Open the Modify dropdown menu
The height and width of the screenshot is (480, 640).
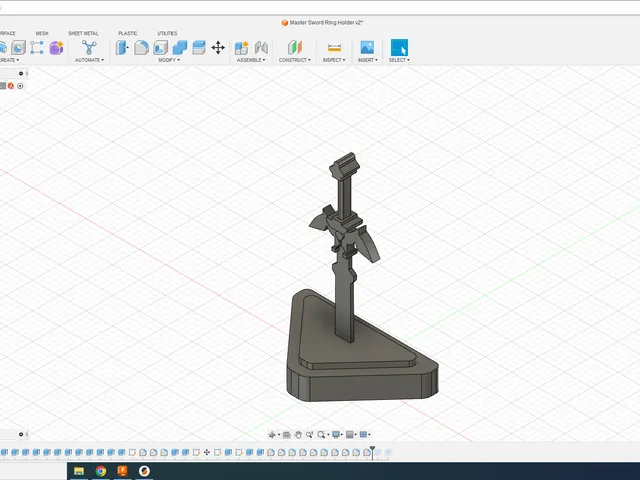tap(169, 60)
